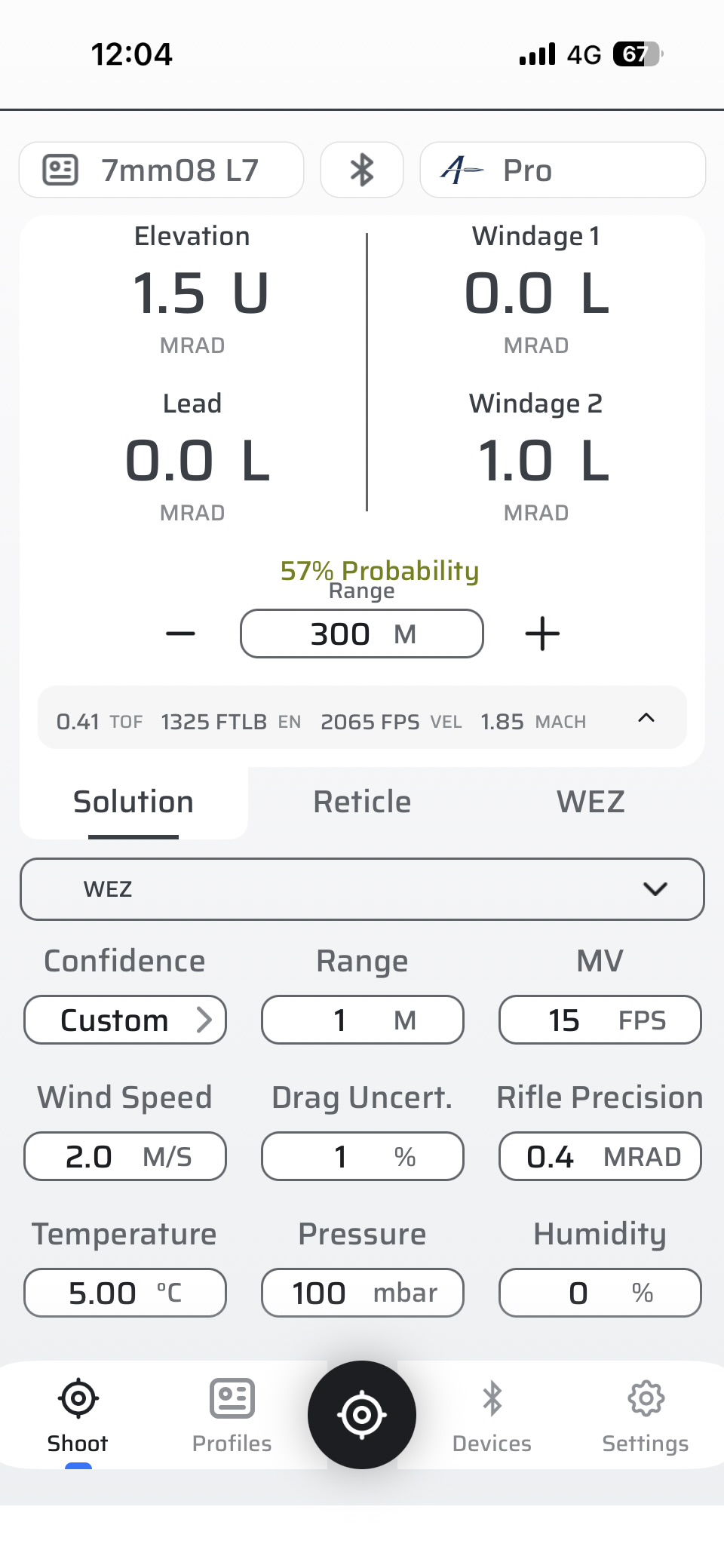Switch to the WEZ tab
The width and height of the screenshot is (724, 1568).
(x=591, y=802)
